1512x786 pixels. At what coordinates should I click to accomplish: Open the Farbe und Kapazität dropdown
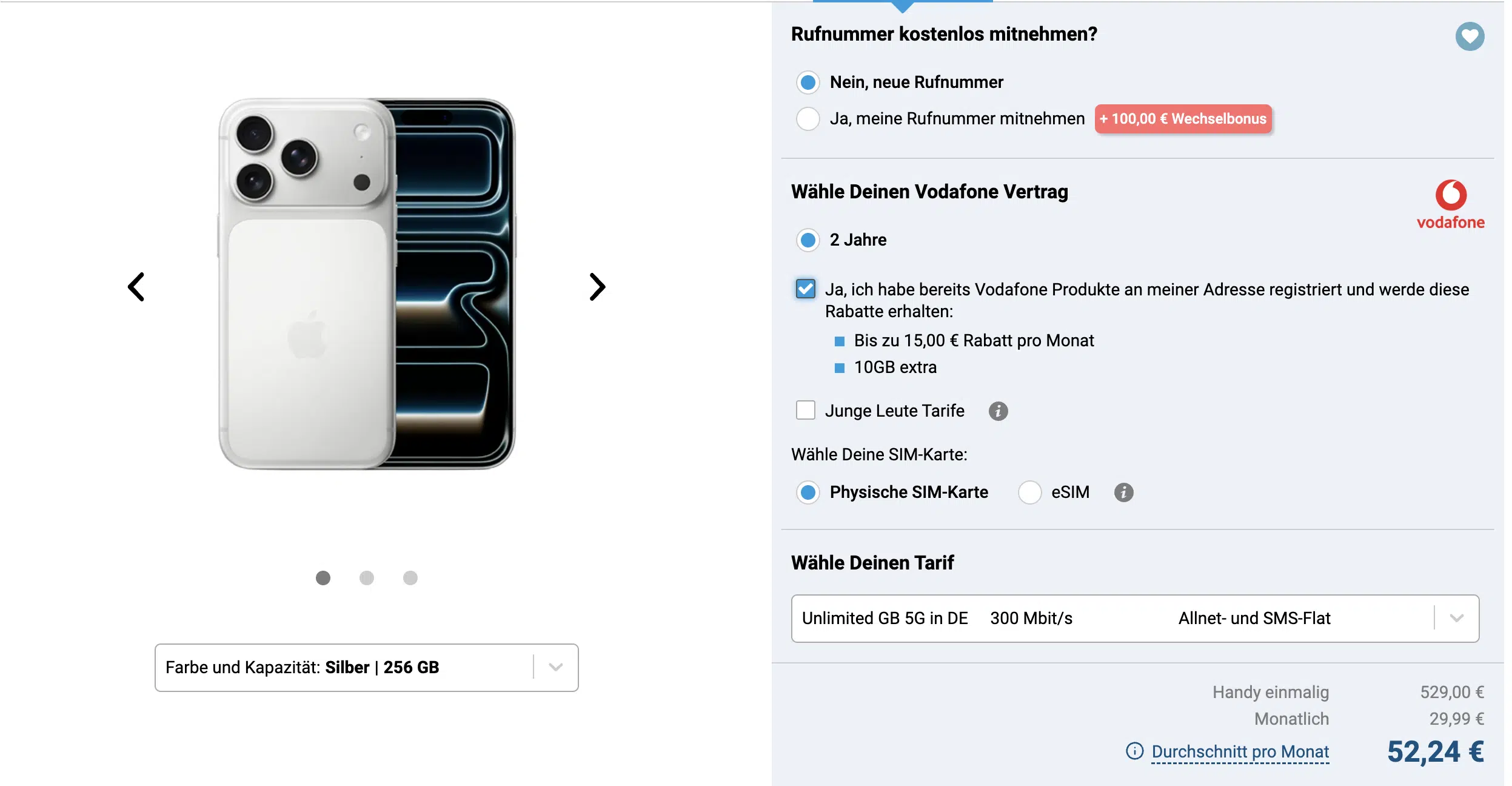click(x=366, y=667)
